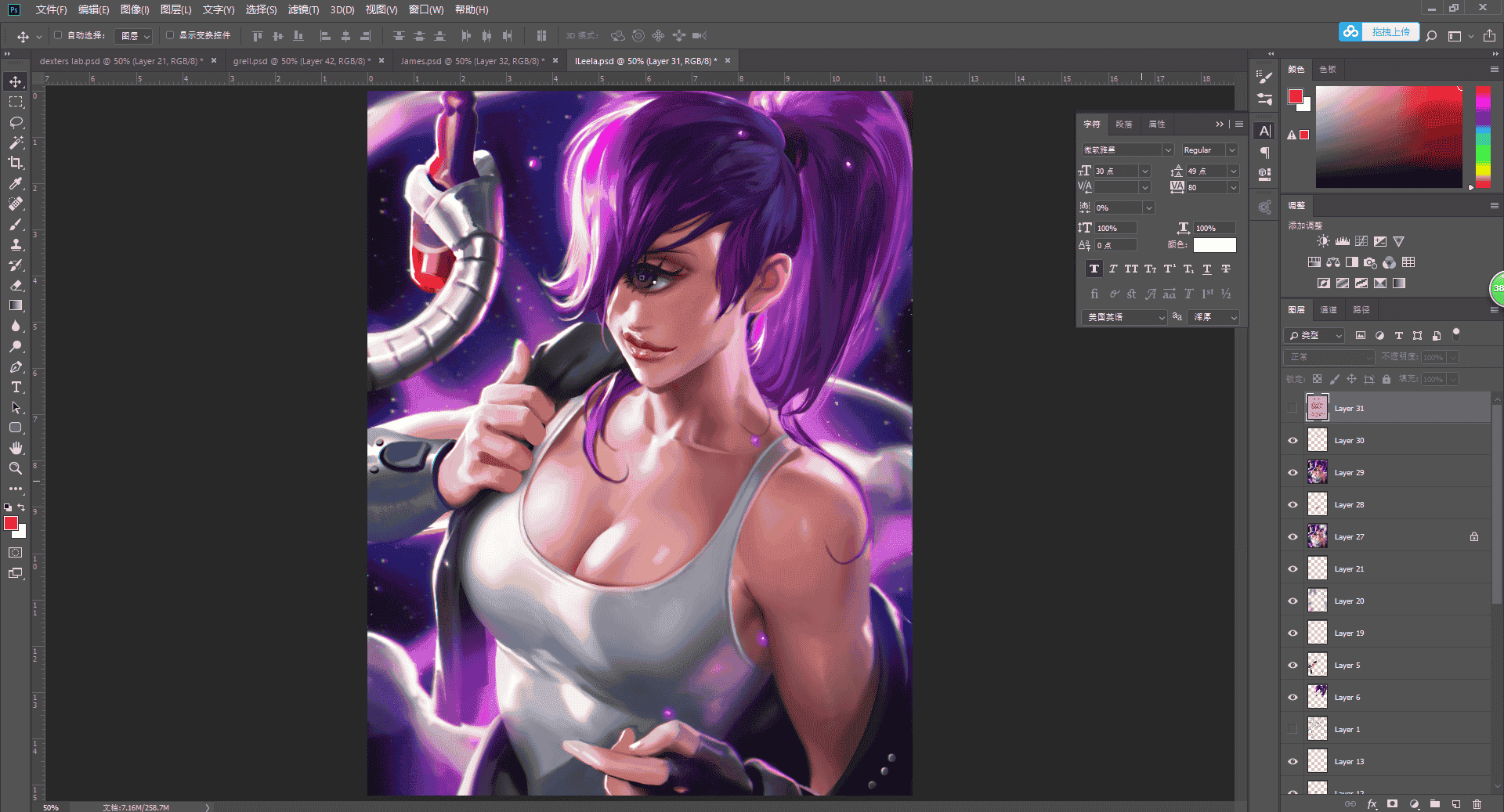1504x812 pixels.
Task: Select the Layer 20 row
Action: pyautogui.click(x=1386, y=601)
